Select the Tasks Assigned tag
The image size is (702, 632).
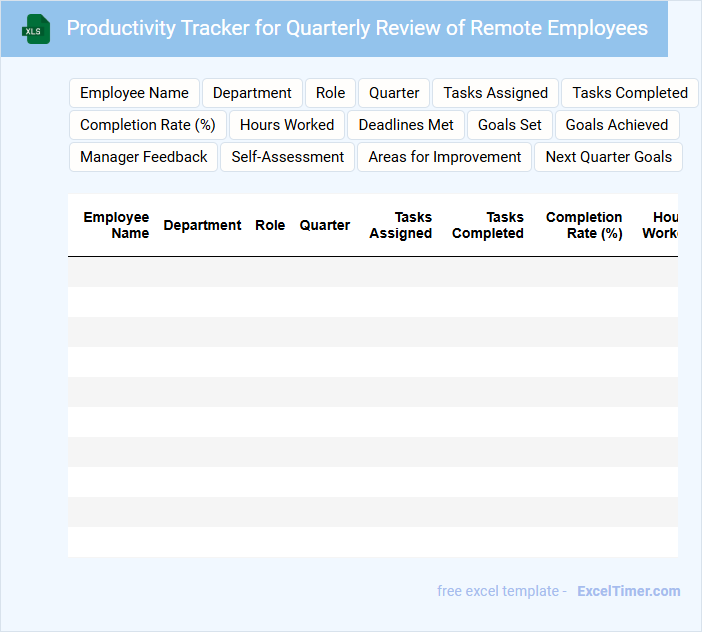pyautogui.click(x=495, y=93)
